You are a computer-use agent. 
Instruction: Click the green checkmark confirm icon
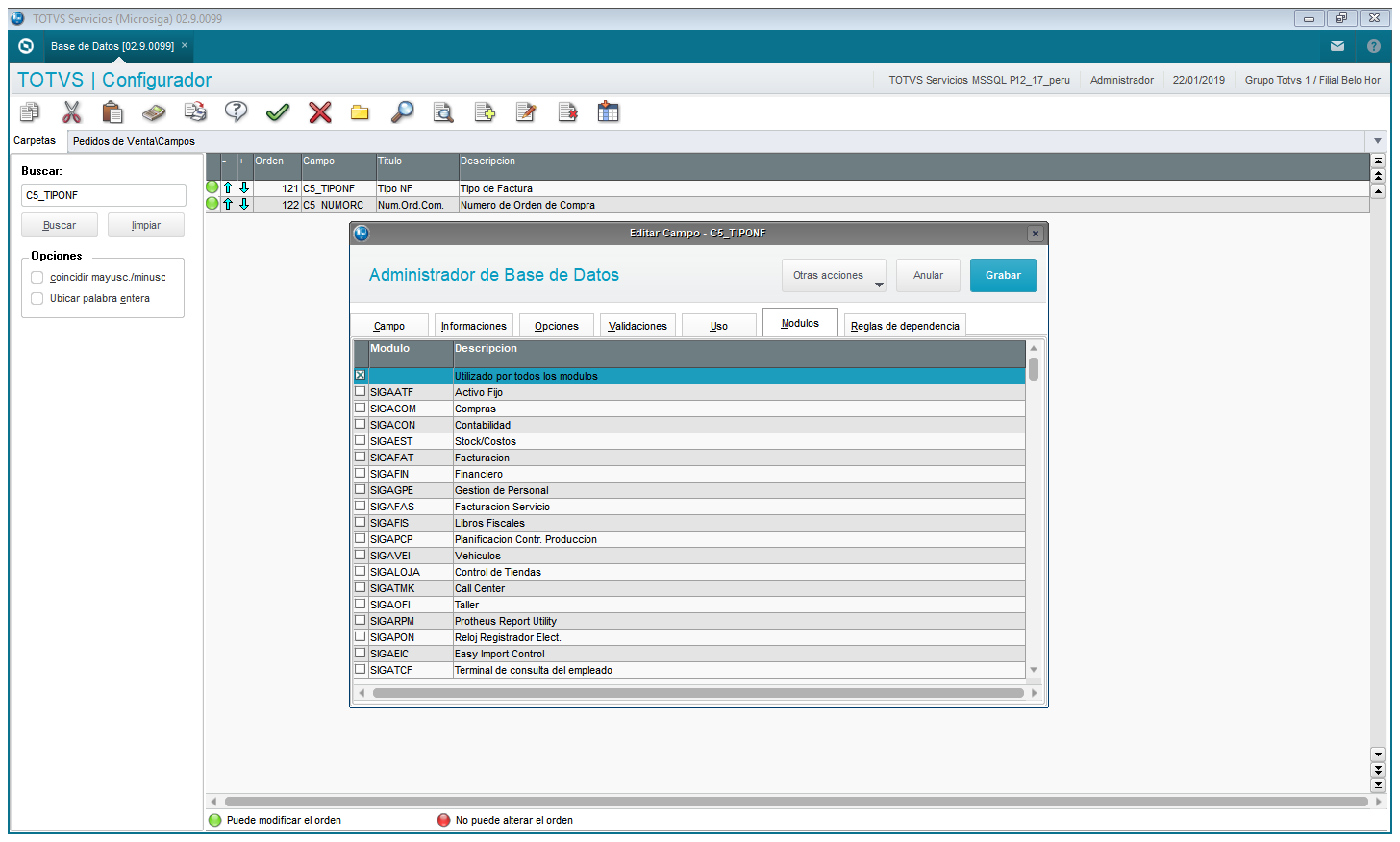tap(278, 112)
